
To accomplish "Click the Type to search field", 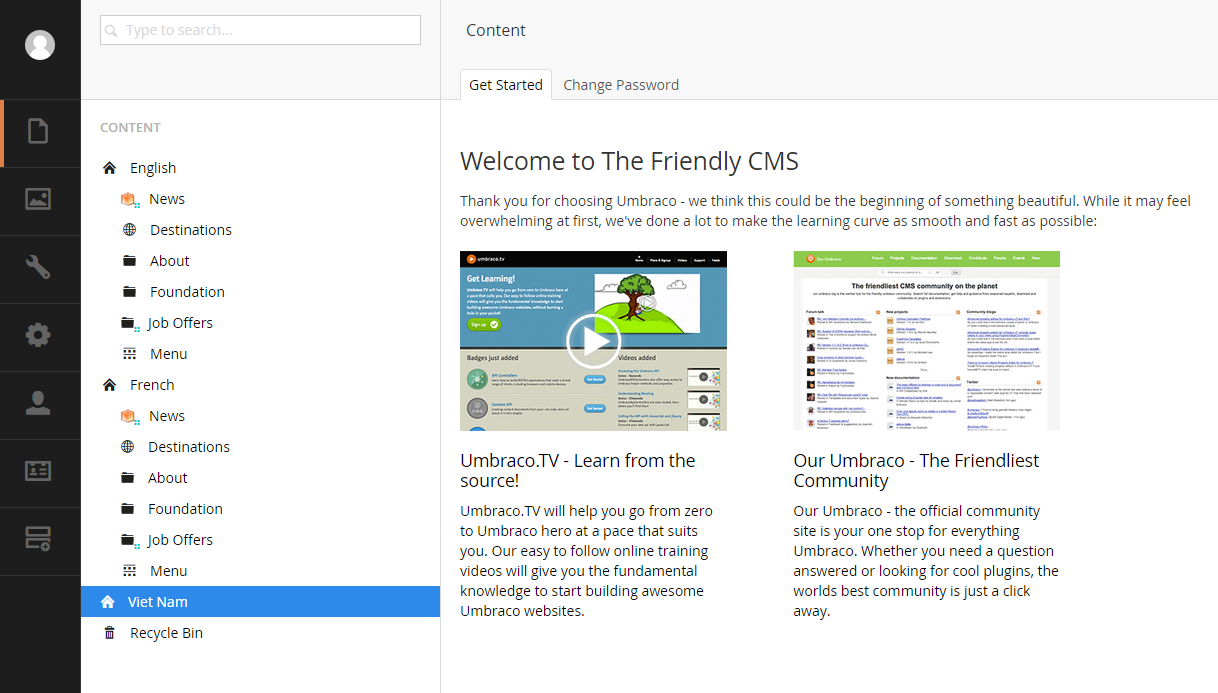I will pyautogui.click(x=260, y=30).
